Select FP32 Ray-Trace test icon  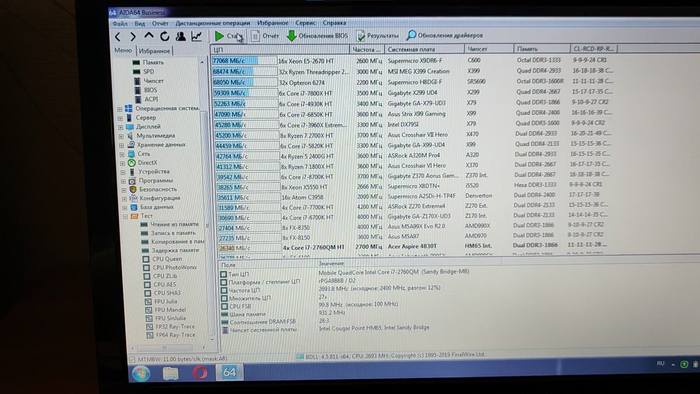coord(150,327)
